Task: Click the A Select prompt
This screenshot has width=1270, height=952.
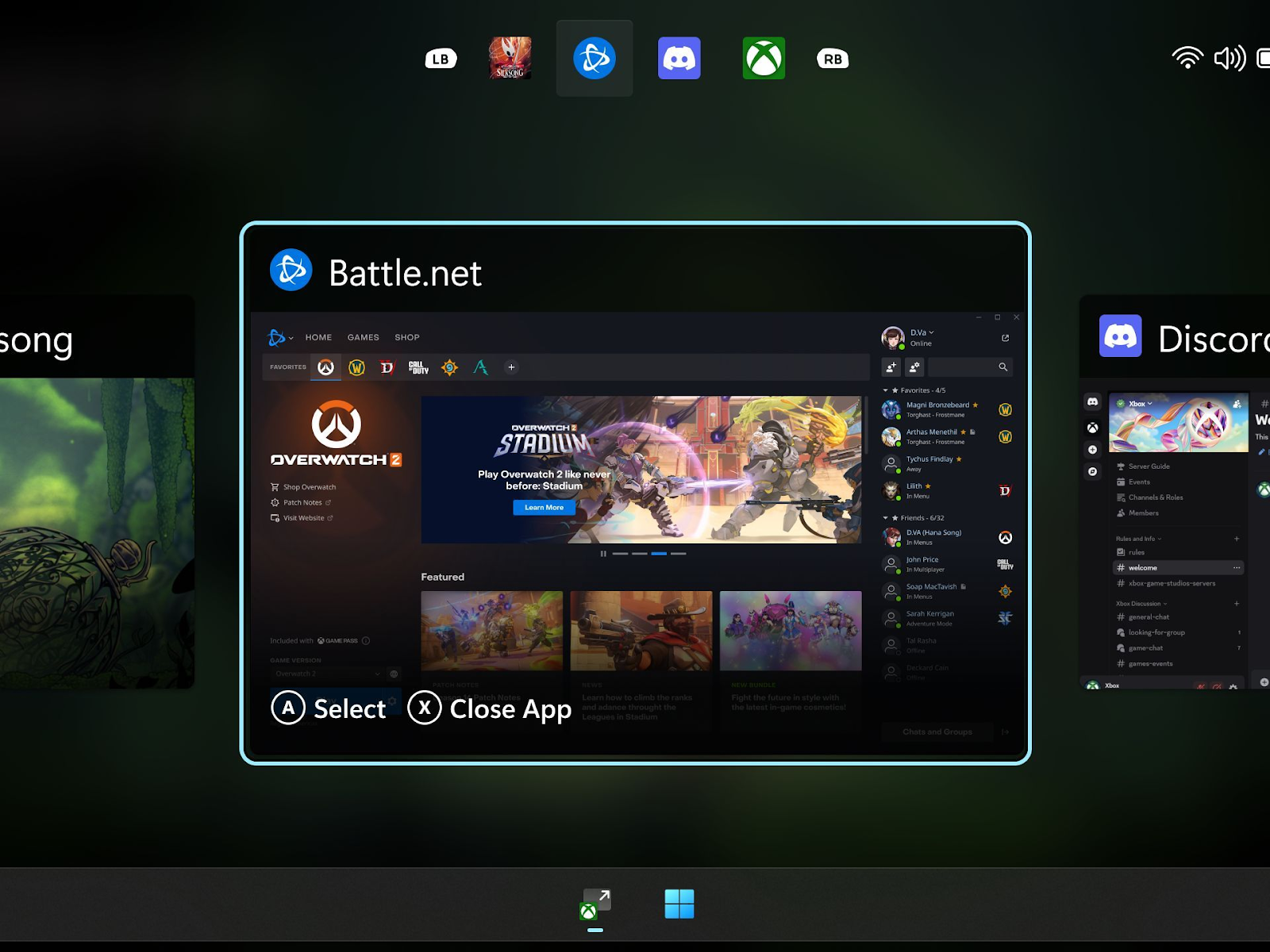Action: click(329, 708)
